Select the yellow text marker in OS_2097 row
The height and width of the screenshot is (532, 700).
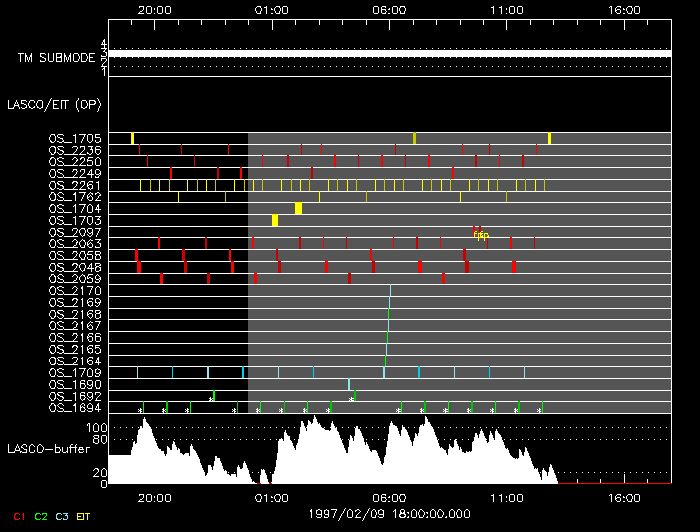[481, 235]
